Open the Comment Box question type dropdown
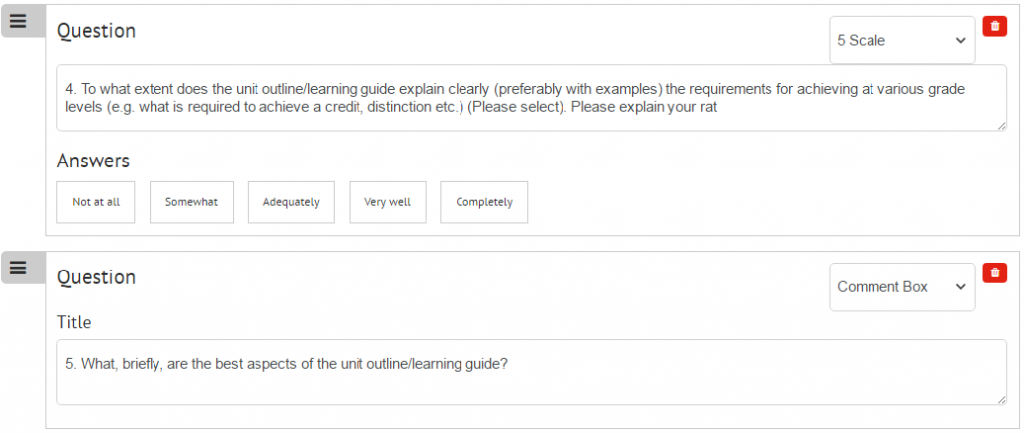Screen dimensions: 1024x433 click(x=902, y=287)
